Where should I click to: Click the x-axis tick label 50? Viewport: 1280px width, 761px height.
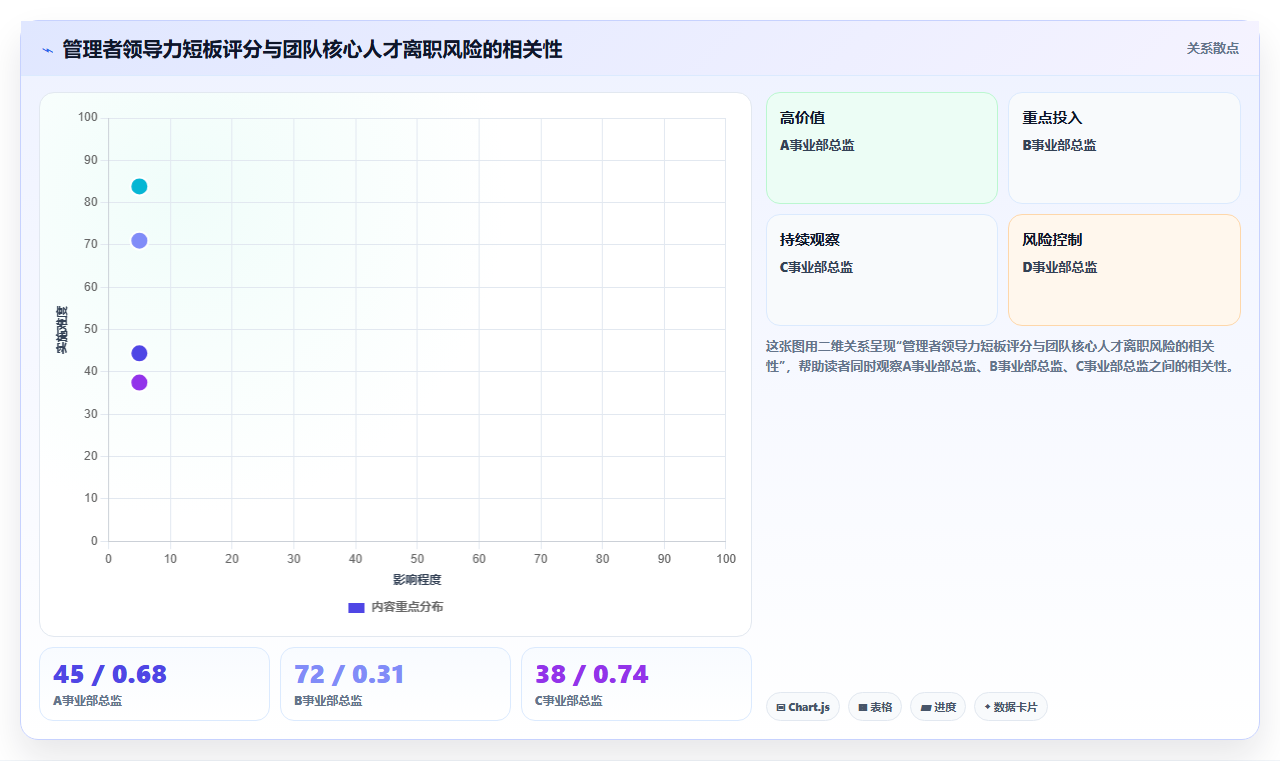click(417, 558)
